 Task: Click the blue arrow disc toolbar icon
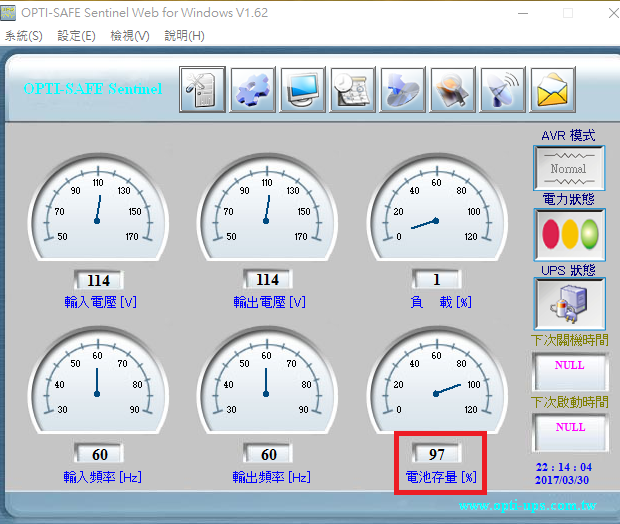[x=403, y=89]
